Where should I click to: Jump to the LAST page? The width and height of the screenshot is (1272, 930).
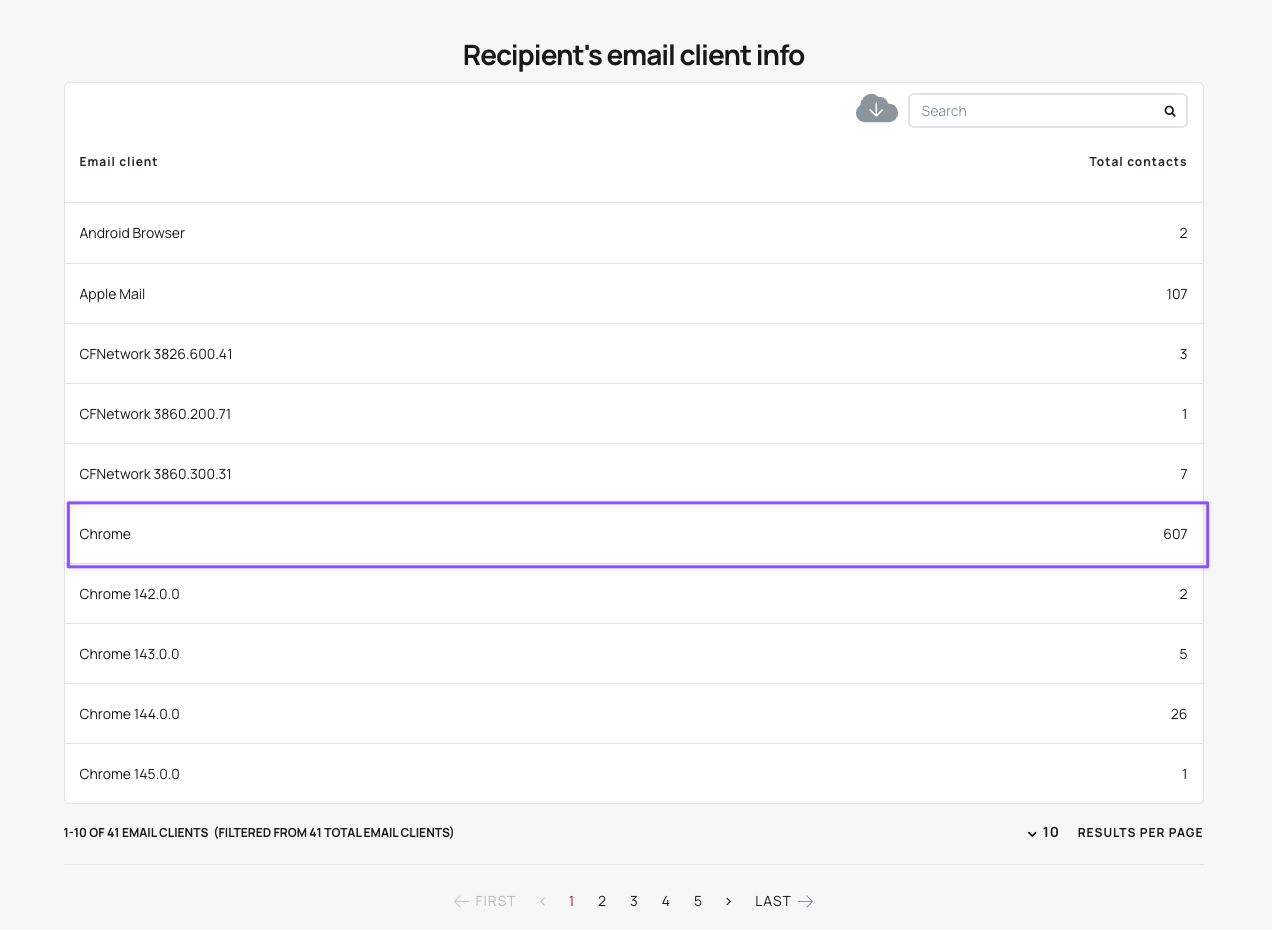[x=784, y=901]
